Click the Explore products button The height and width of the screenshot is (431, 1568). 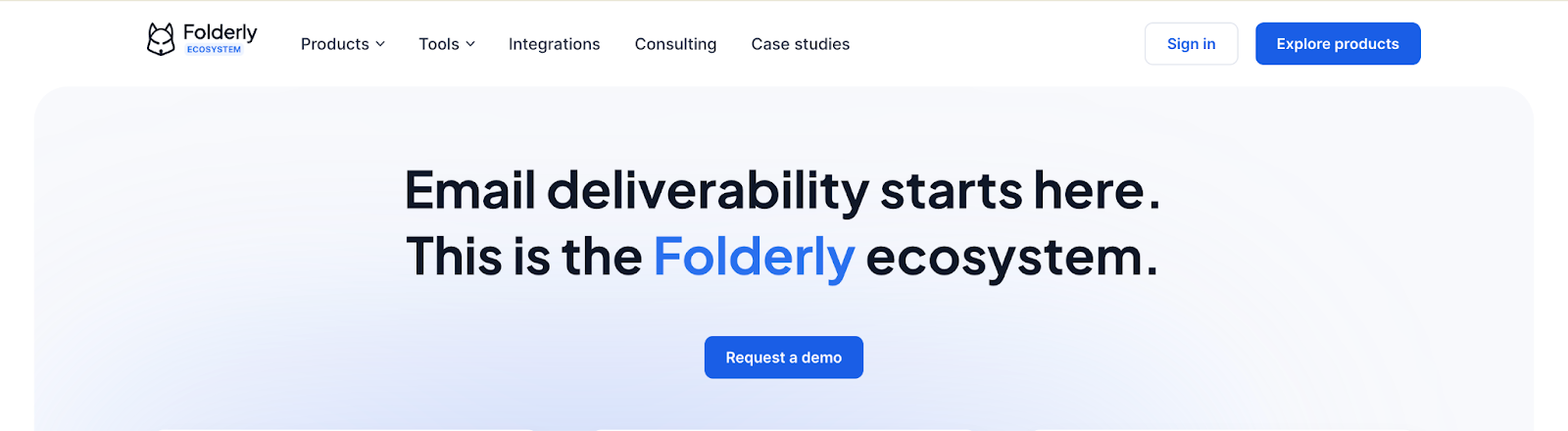(1338, 44)
